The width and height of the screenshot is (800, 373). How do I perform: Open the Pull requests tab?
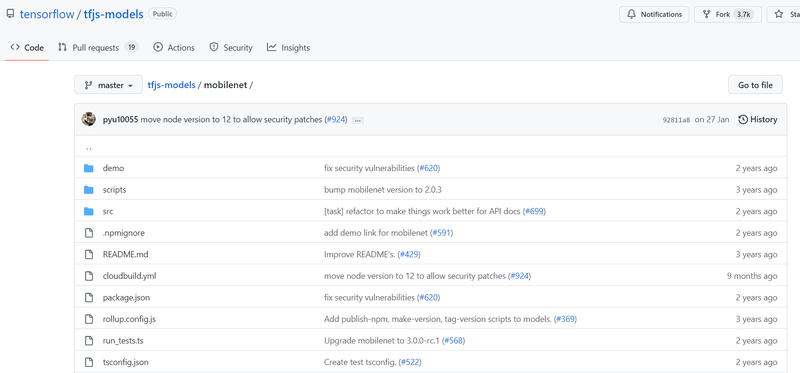(x=97, y=47)
